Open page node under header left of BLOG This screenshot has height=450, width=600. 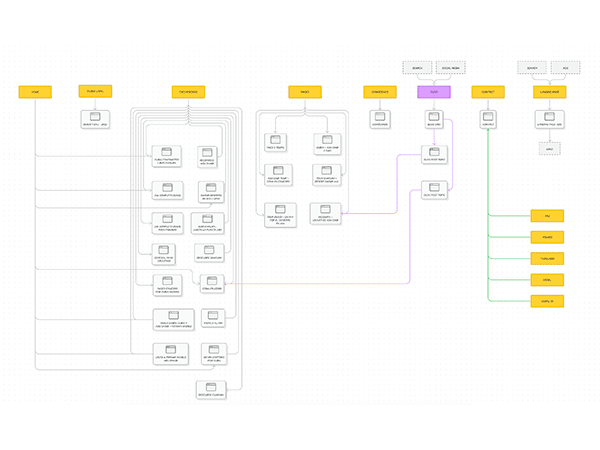coord(380,119)
